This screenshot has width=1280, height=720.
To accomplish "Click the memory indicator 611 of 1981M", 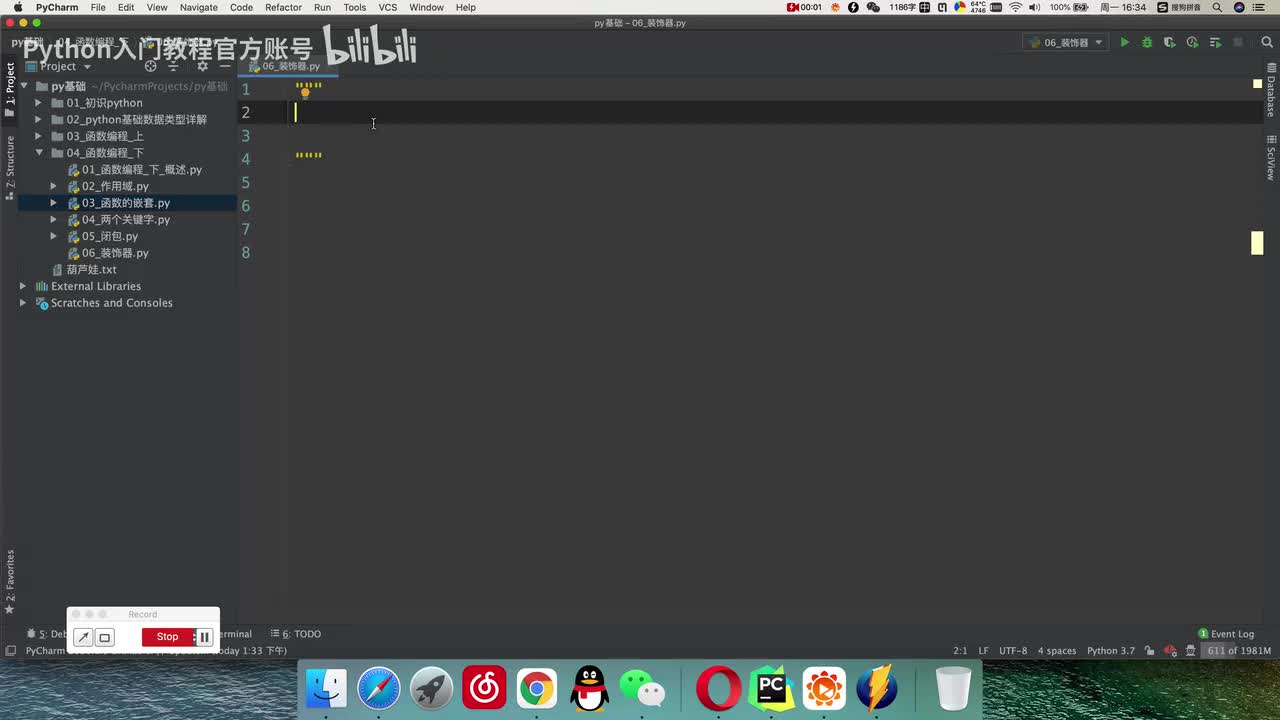I will (1238, 651).
